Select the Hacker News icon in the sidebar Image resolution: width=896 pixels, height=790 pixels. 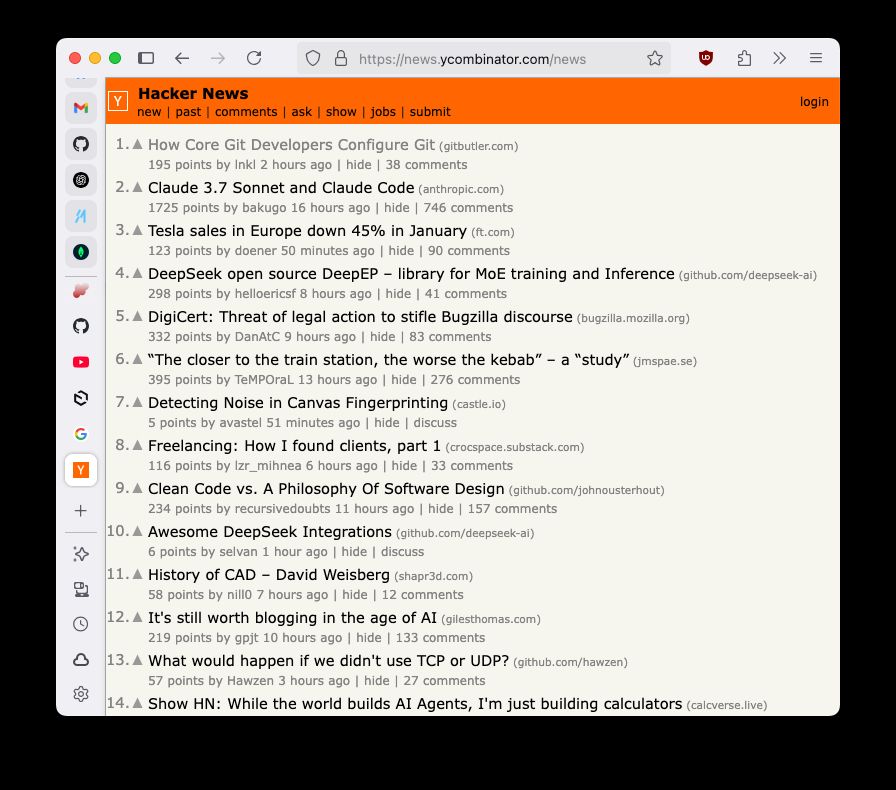pos(80,469)
